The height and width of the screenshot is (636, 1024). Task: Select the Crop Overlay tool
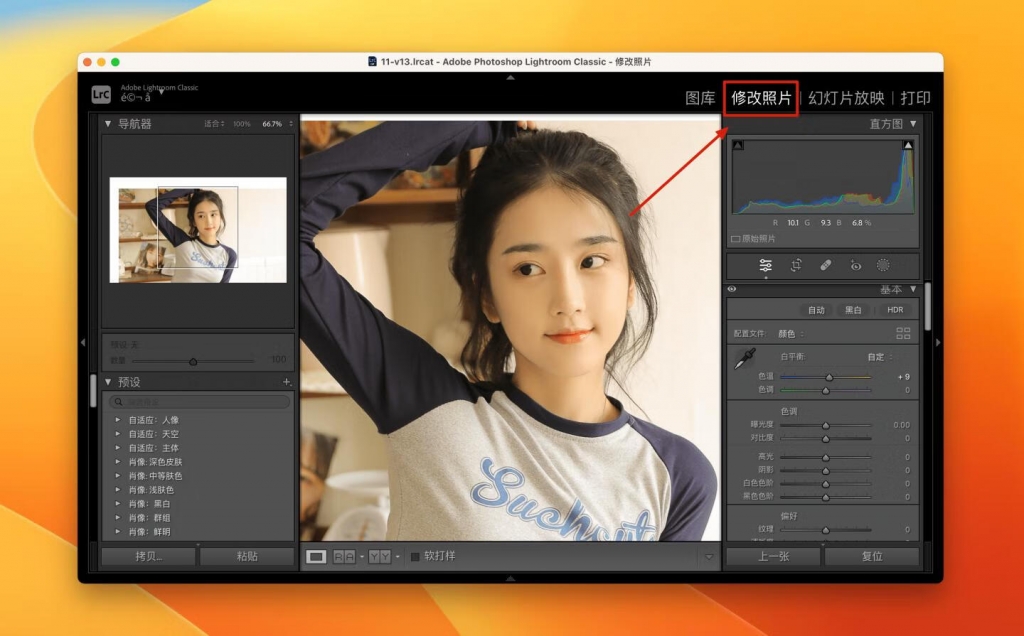pyautogui.click(x=796, y=265)
